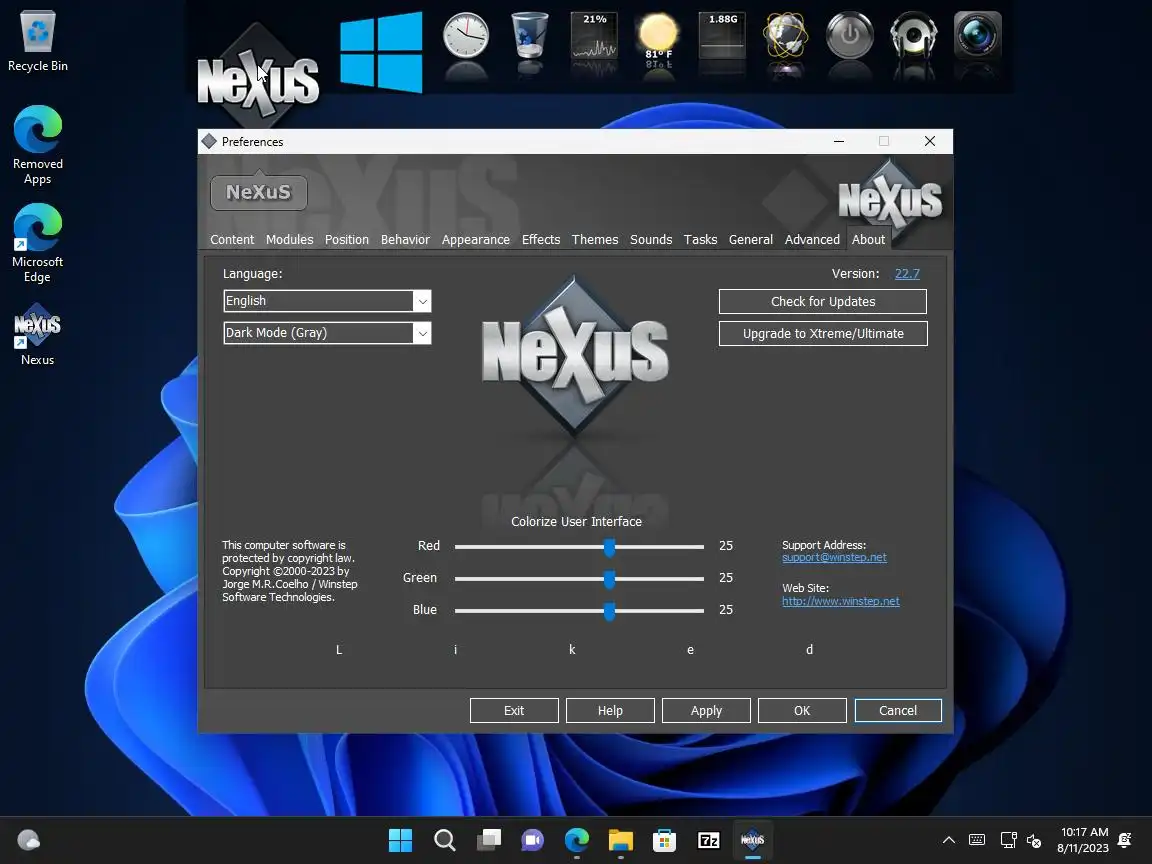
Task: Open the Recycle Bin icon in the Nexus dock
Action: 529,35
